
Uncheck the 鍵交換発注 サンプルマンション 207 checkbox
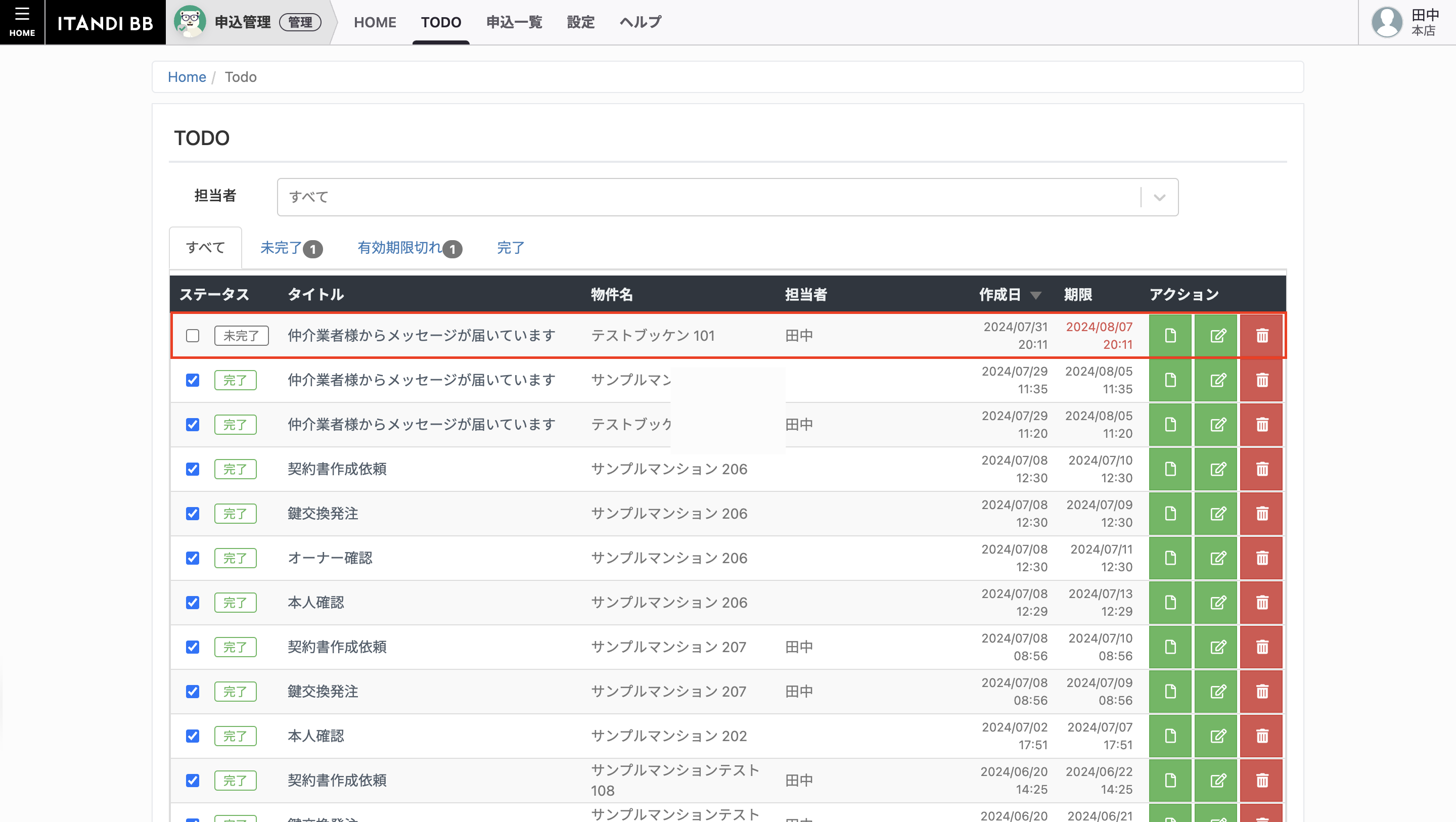click(193, 692)
